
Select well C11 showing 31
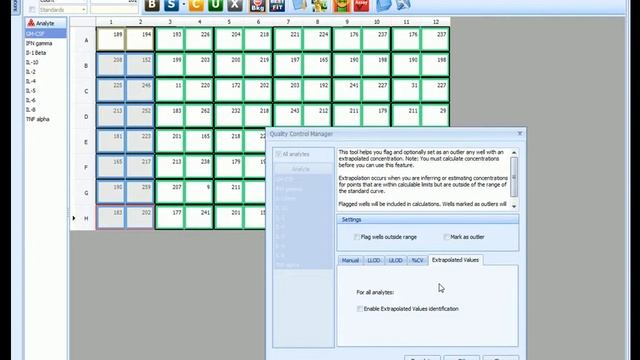406,91
